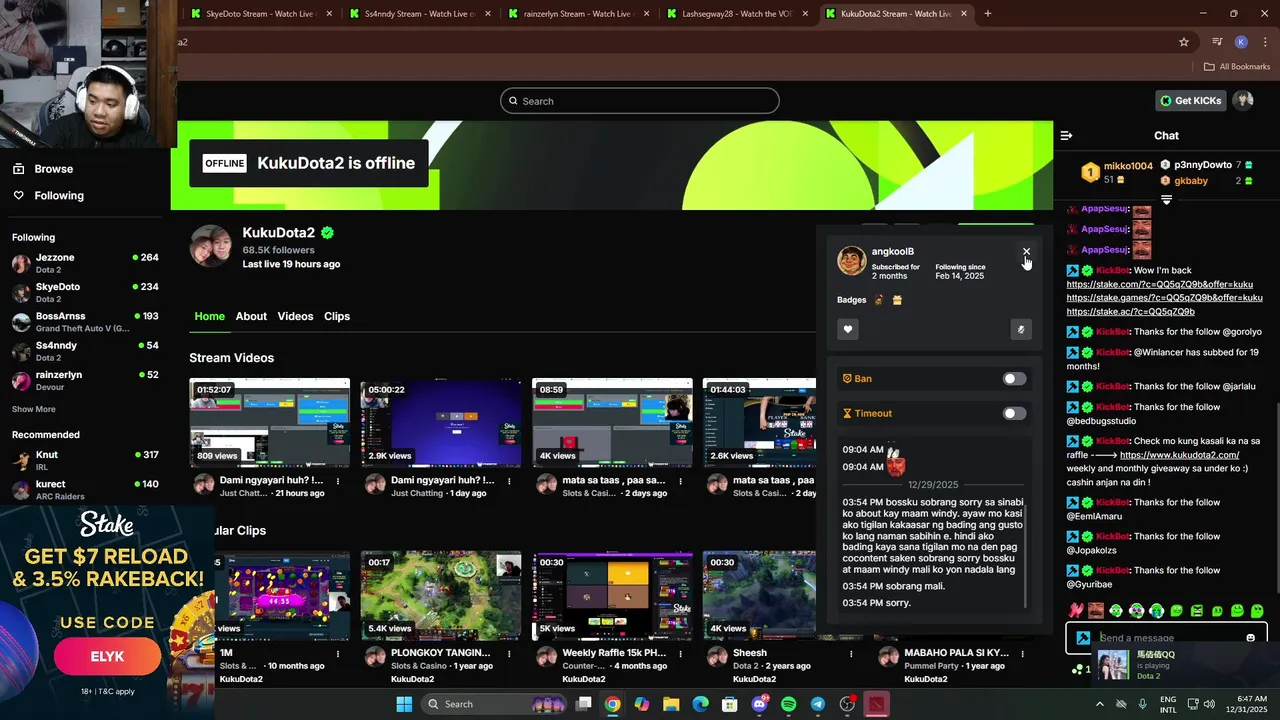This screenshot has height=720, width=1280.
Task: Open BossArnss's channel in the sidebar
Action: tap(85, 321)
